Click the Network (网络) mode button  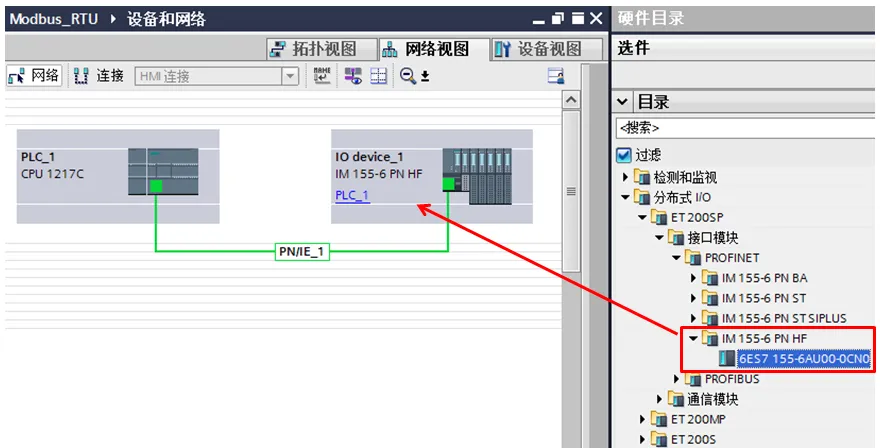pyautogui.click(x=34, y=76)
